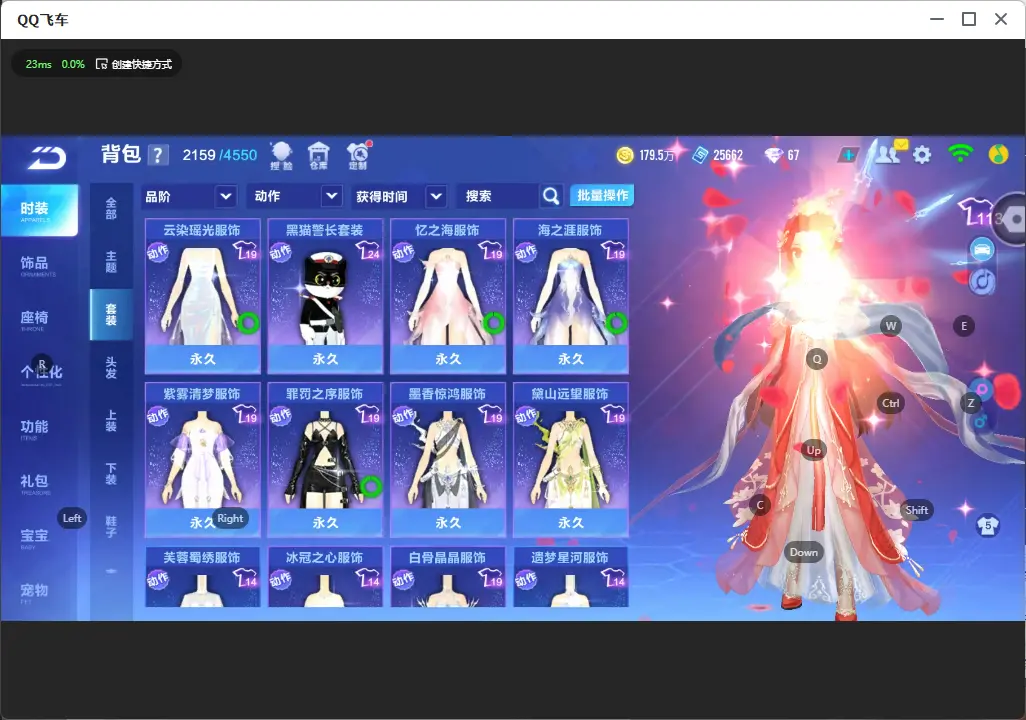Click the diamond currency icon

(x=773, y=155)
